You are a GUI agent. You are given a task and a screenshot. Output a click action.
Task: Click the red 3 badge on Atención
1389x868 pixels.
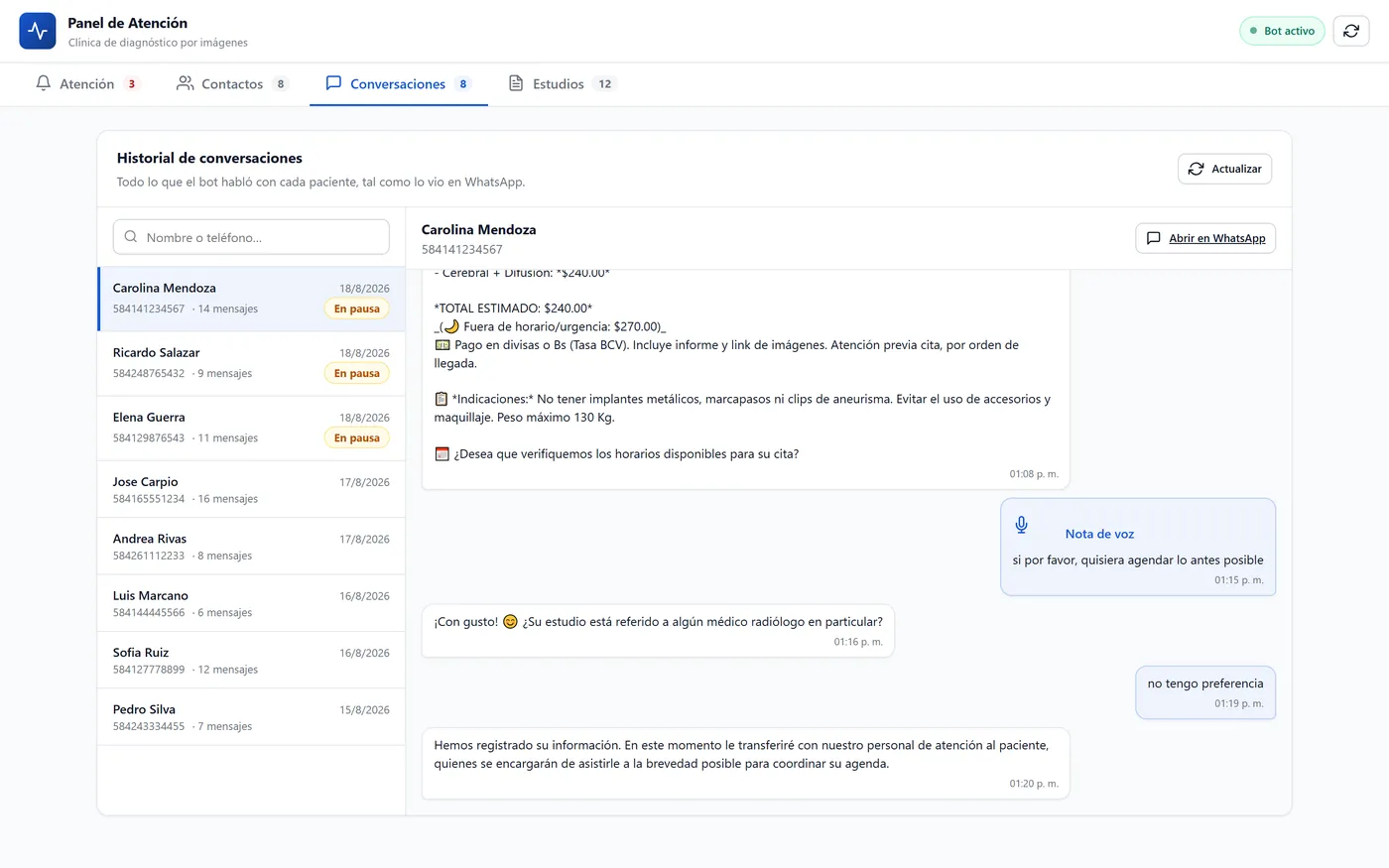(x=131, y=84)
